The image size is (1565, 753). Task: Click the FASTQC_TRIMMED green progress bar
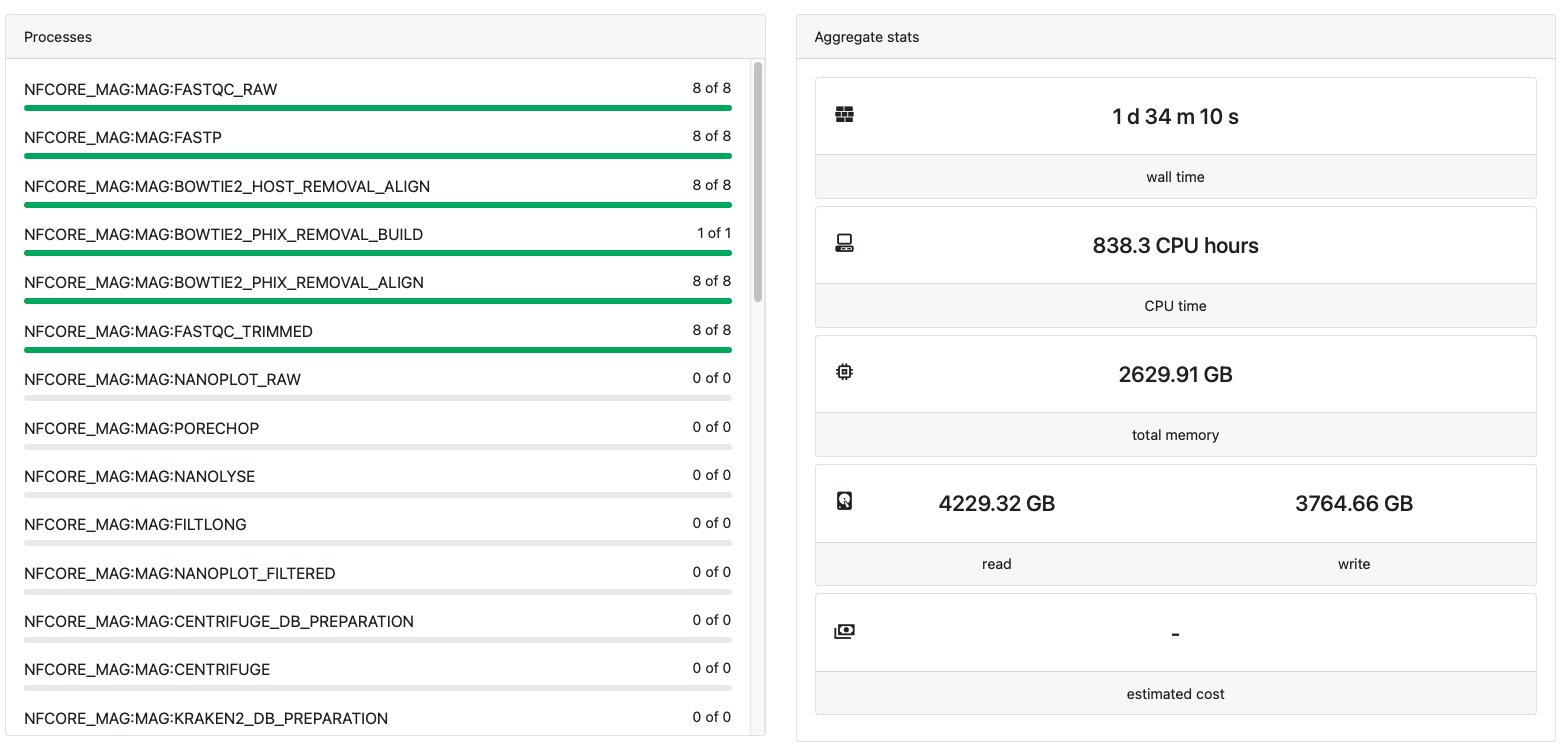point(378,350)
